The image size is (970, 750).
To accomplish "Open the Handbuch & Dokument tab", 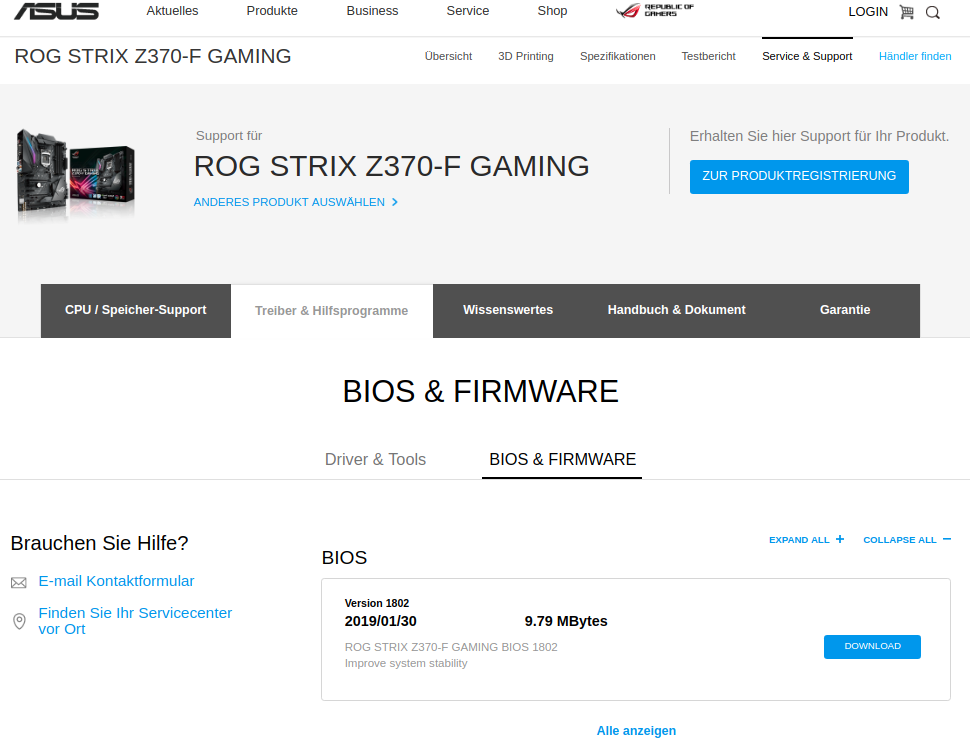I will (676, 310).
